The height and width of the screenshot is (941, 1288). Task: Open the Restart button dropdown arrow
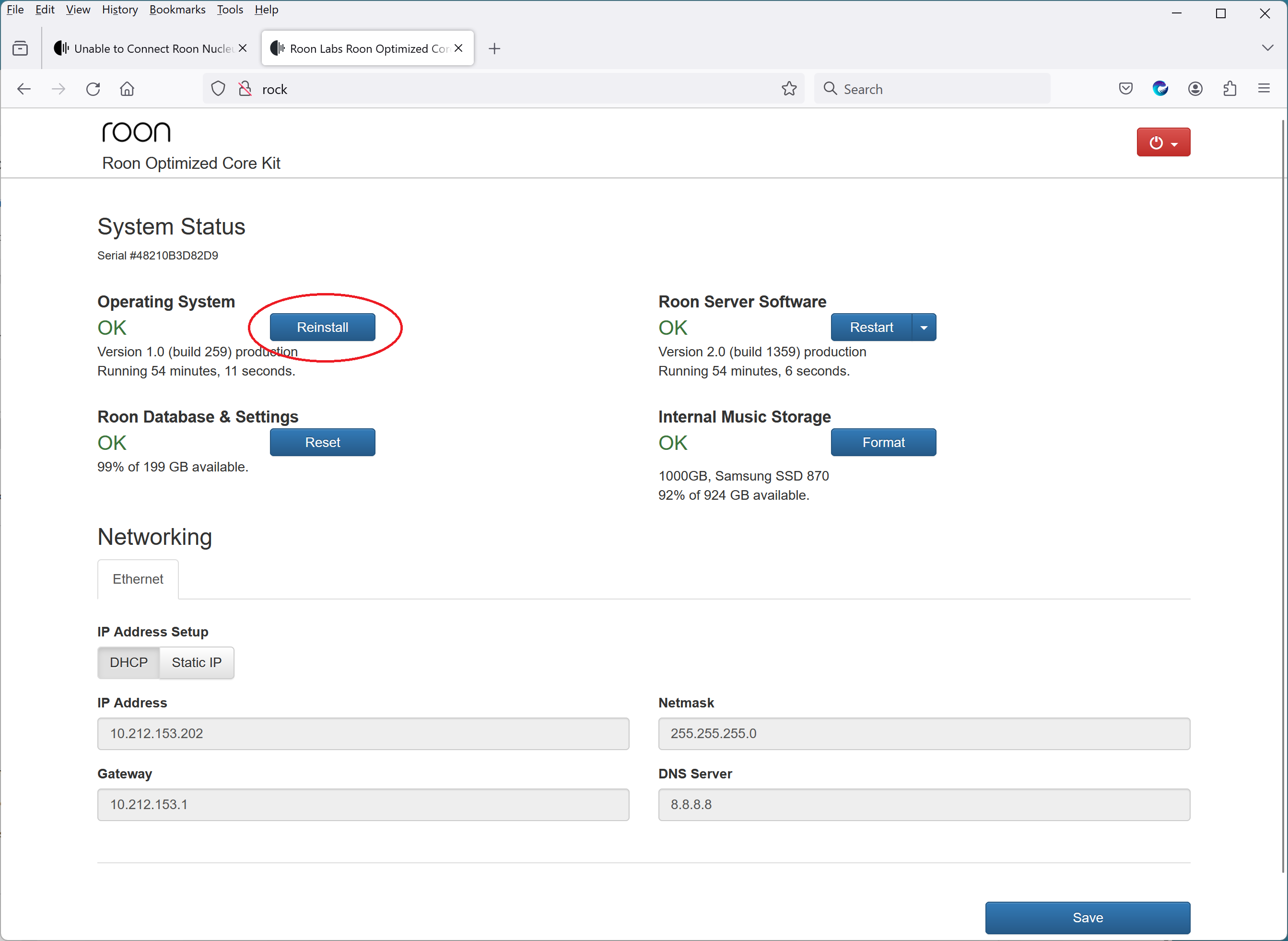tap(924, 327)
